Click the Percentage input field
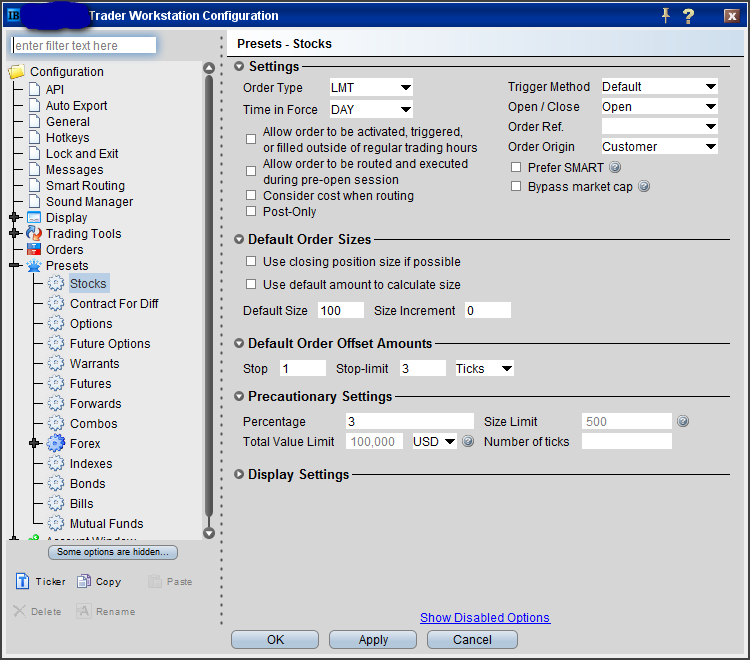Image resolution: width=750 pixels, height=660 pixels. [409, 421]
